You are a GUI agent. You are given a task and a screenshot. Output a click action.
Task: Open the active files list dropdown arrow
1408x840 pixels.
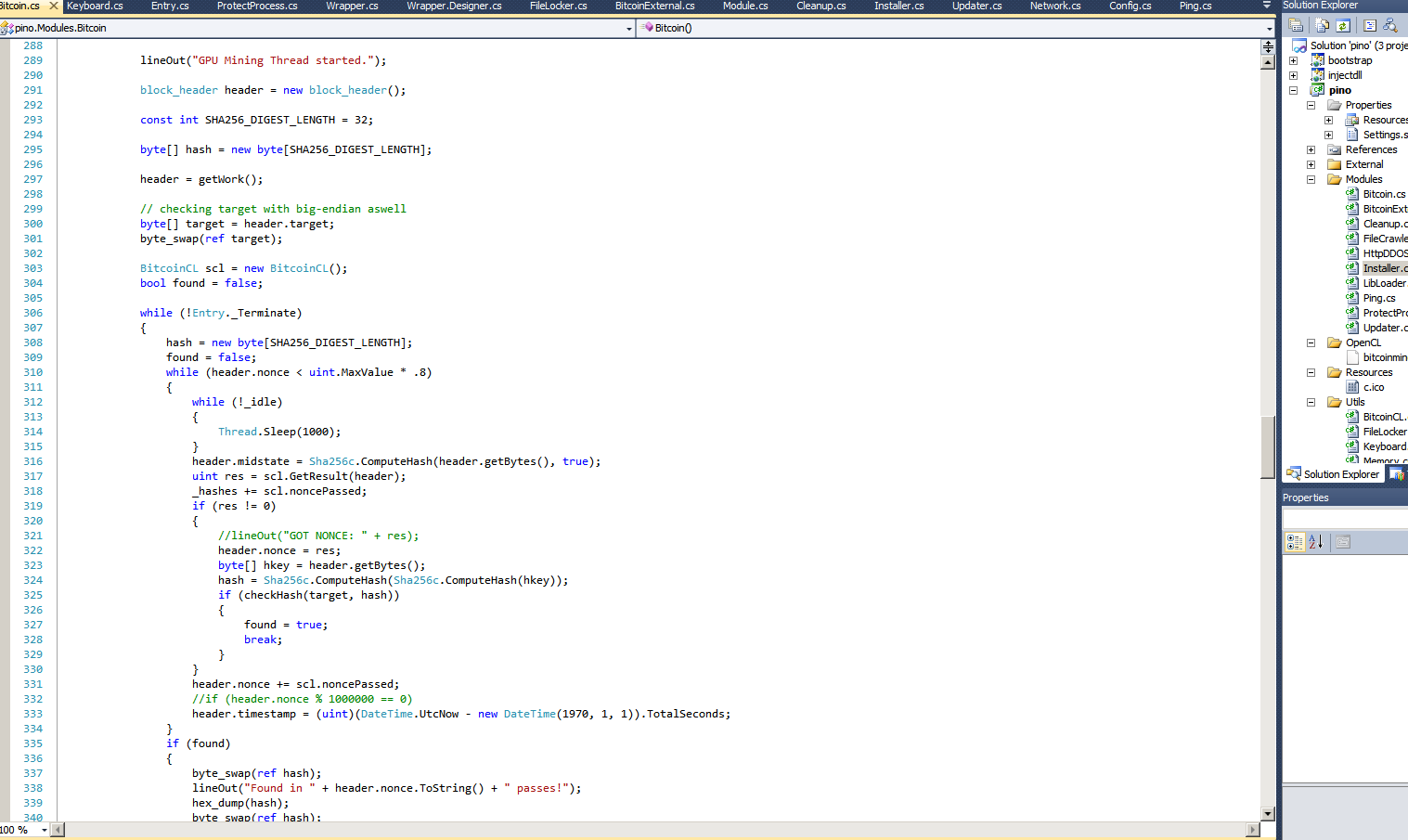click(1267, 6)
